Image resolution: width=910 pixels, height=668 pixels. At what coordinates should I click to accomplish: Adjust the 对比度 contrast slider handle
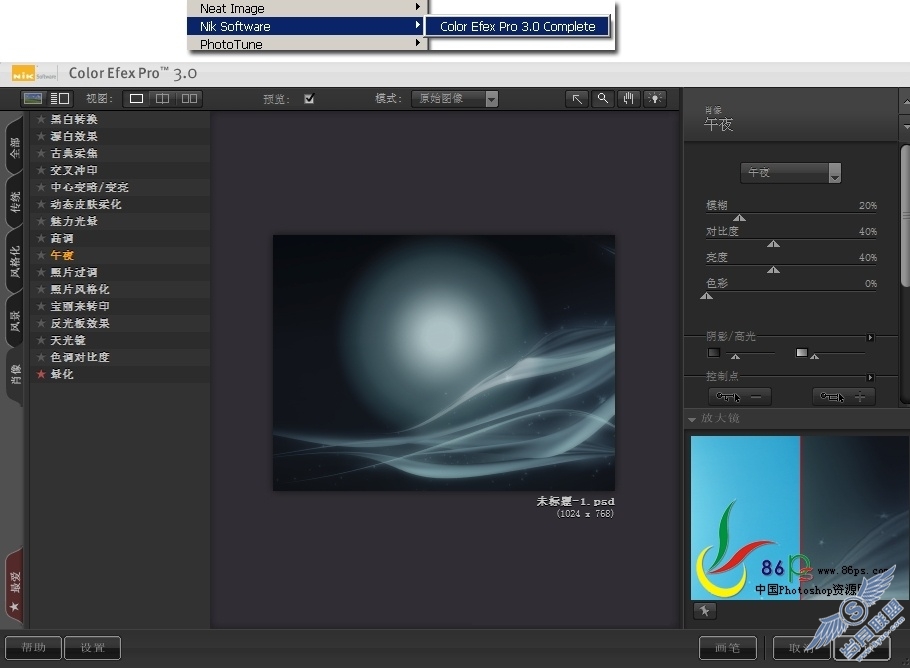point(773,244)
